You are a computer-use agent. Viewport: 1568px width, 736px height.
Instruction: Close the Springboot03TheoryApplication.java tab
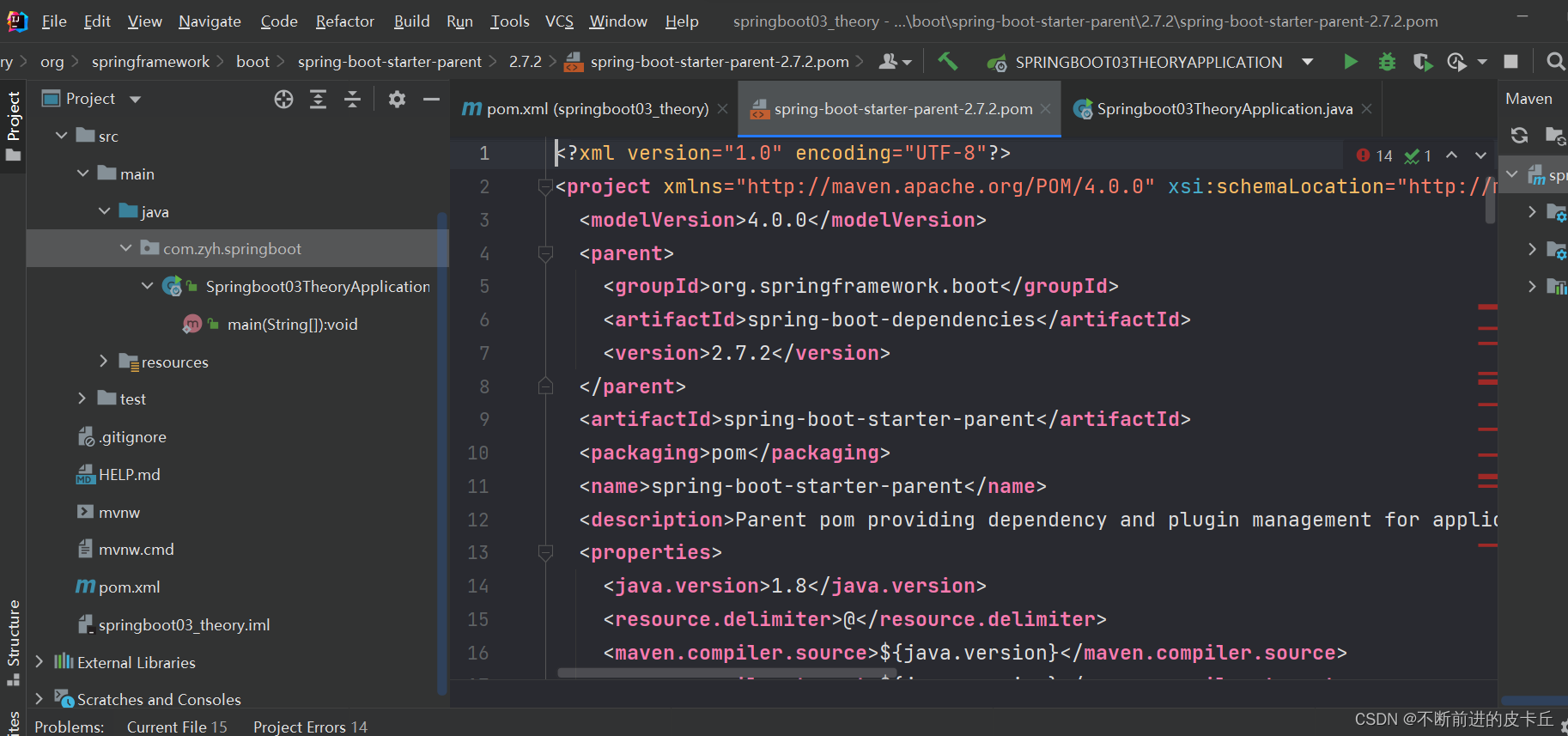pyautogui.click(x=1366, y=109)
